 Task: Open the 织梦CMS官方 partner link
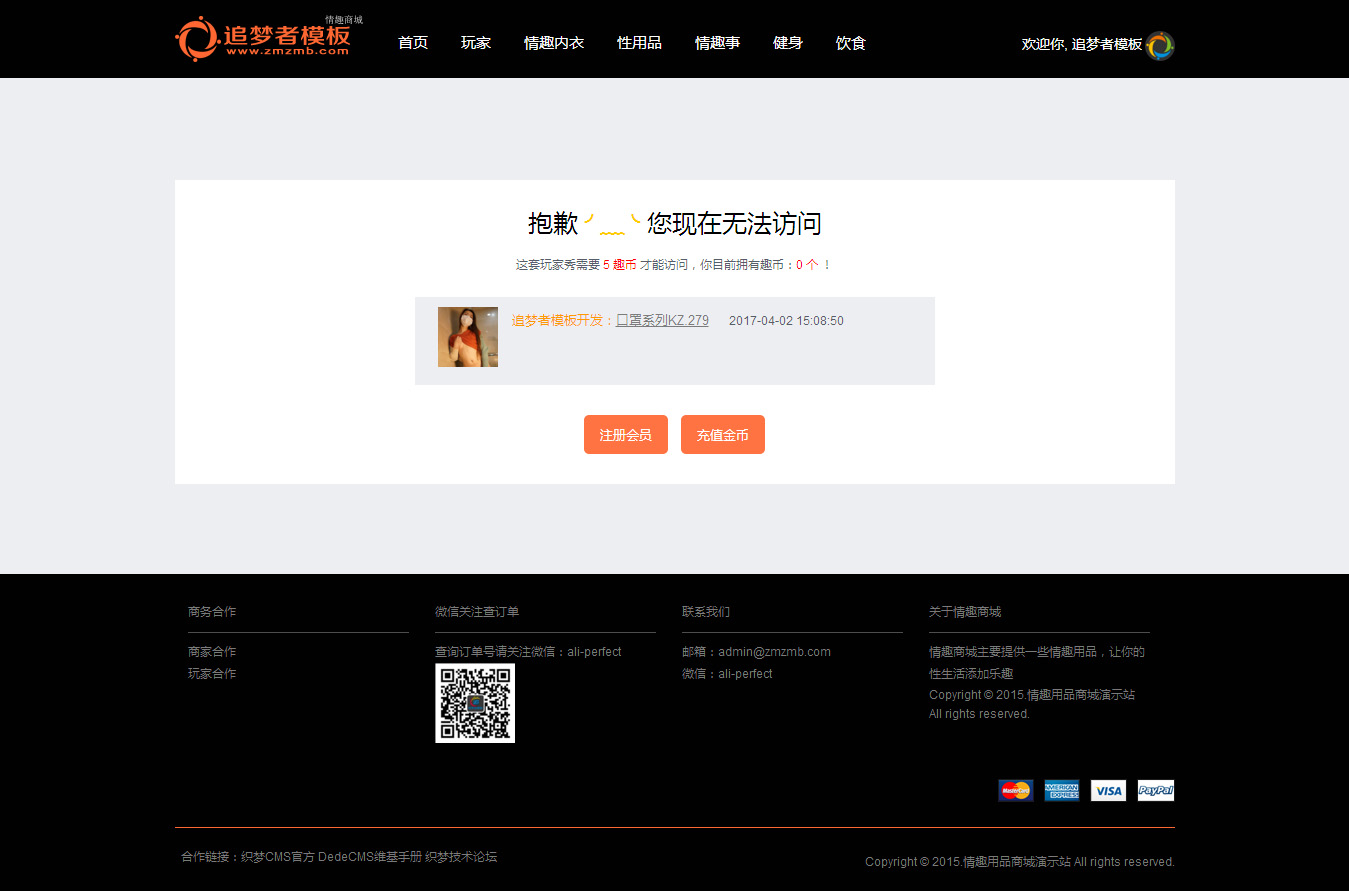click(x=277, y=857)
